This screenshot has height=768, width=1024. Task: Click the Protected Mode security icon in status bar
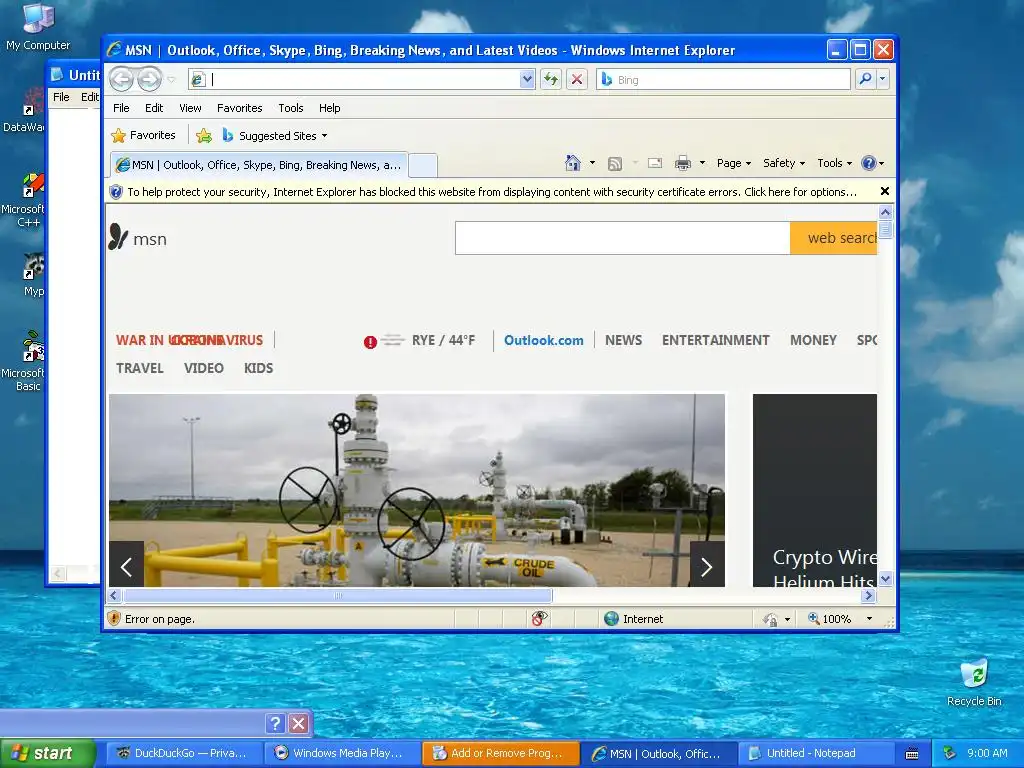point(771,619)
